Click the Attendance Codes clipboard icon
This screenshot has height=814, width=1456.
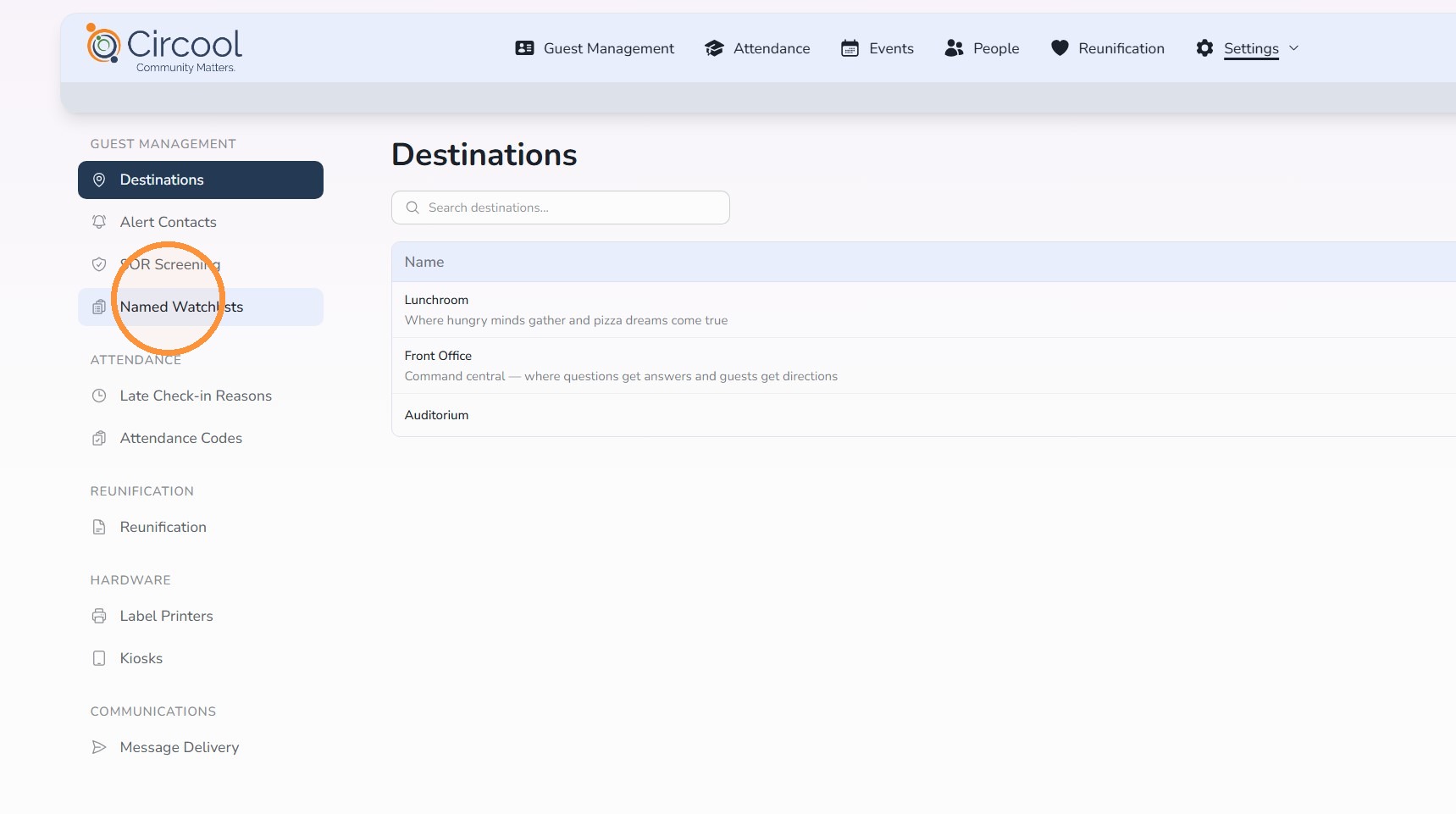point(99,438)
